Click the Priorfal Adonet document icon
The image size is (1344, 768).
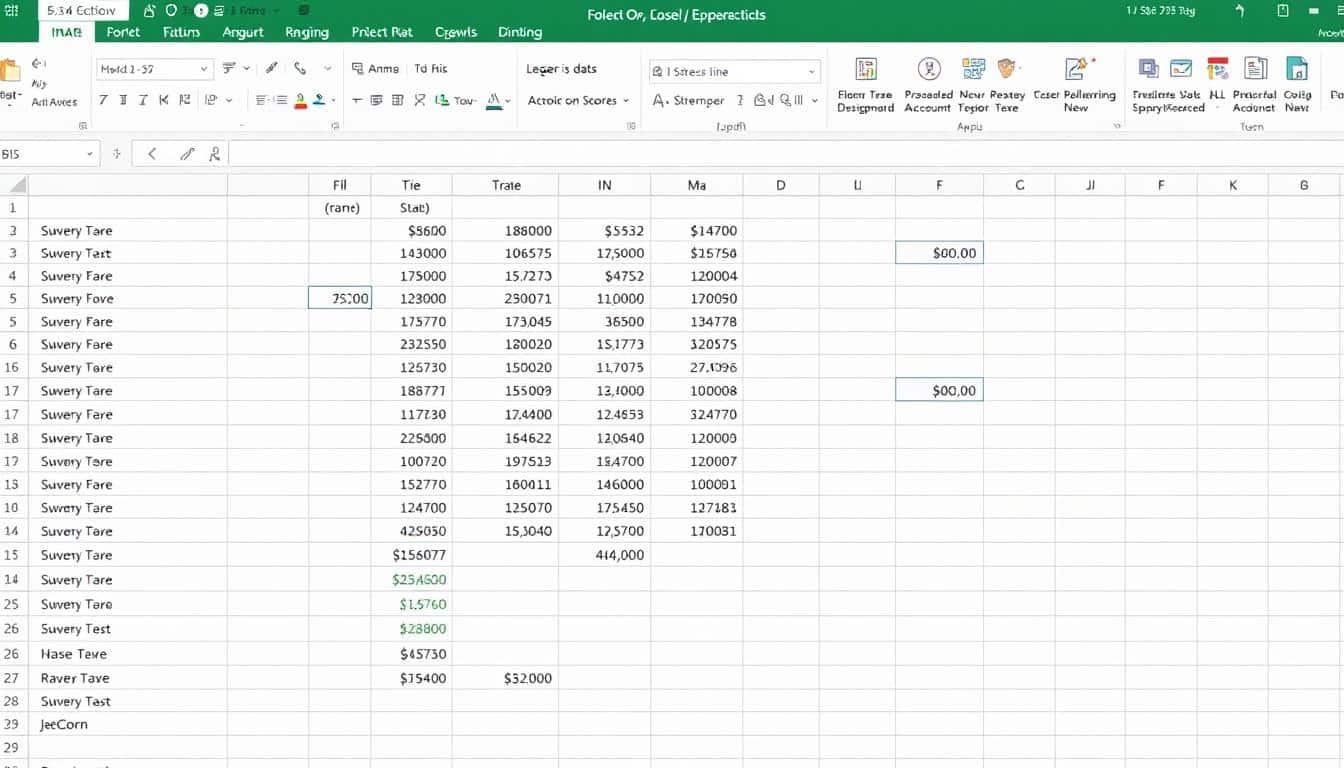coord(1255,69)
